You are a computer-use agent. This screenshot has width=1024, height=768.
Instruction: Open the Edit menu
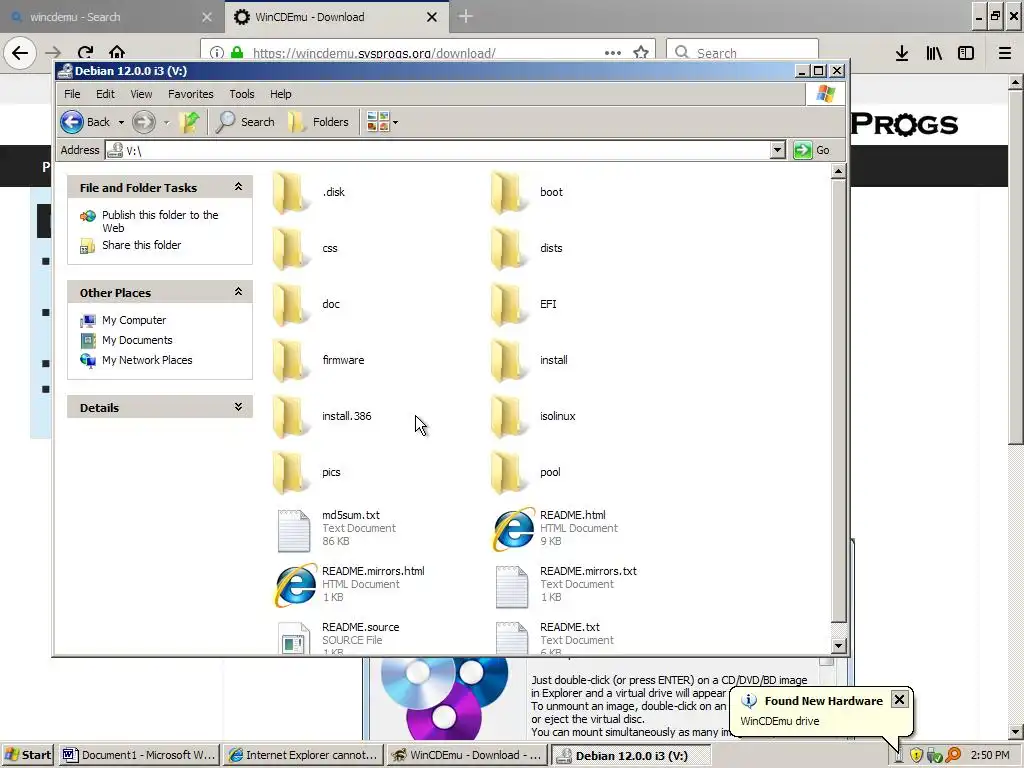coord(105,94)
